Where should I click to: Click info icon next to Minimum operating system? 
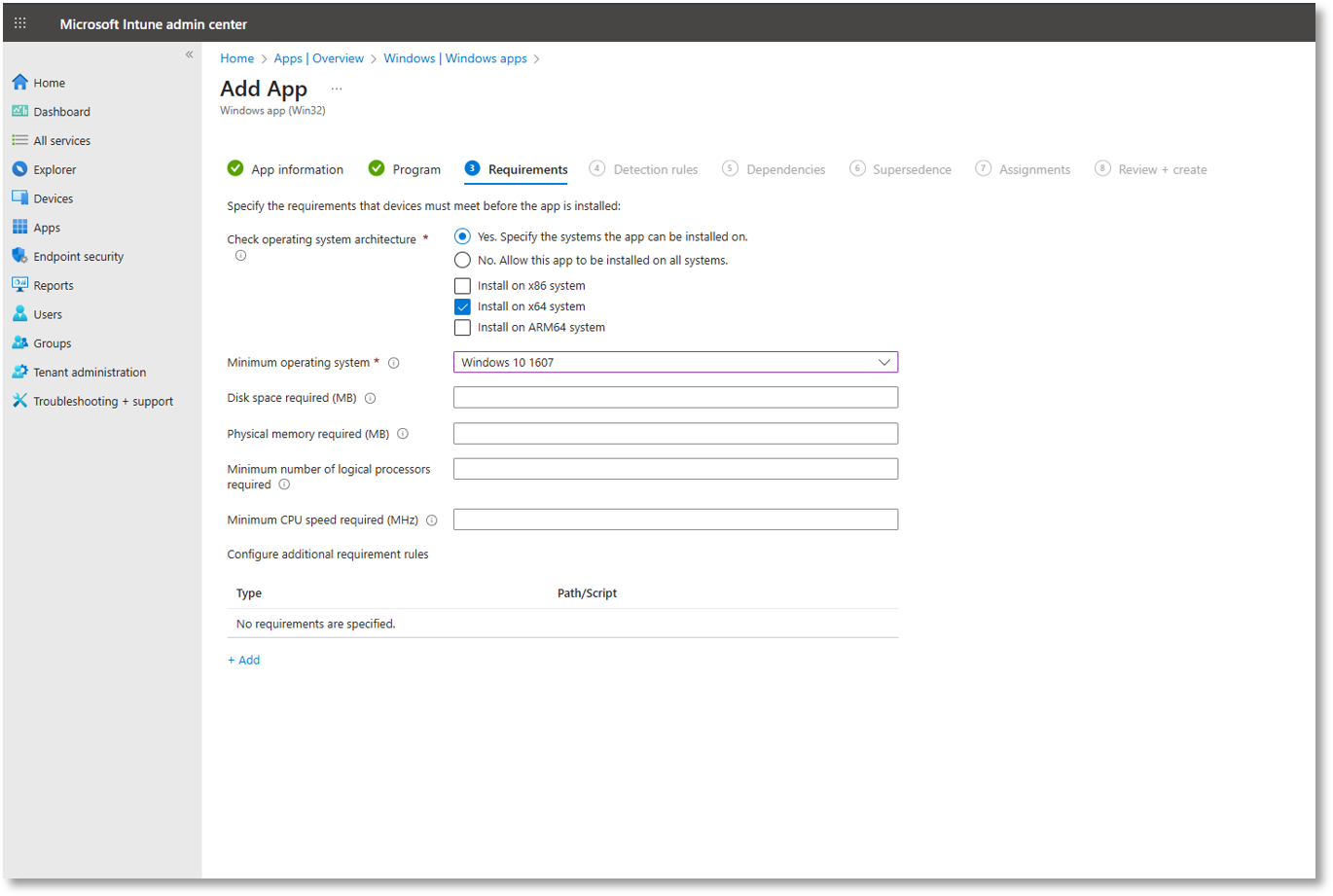(x=394, y=363)
